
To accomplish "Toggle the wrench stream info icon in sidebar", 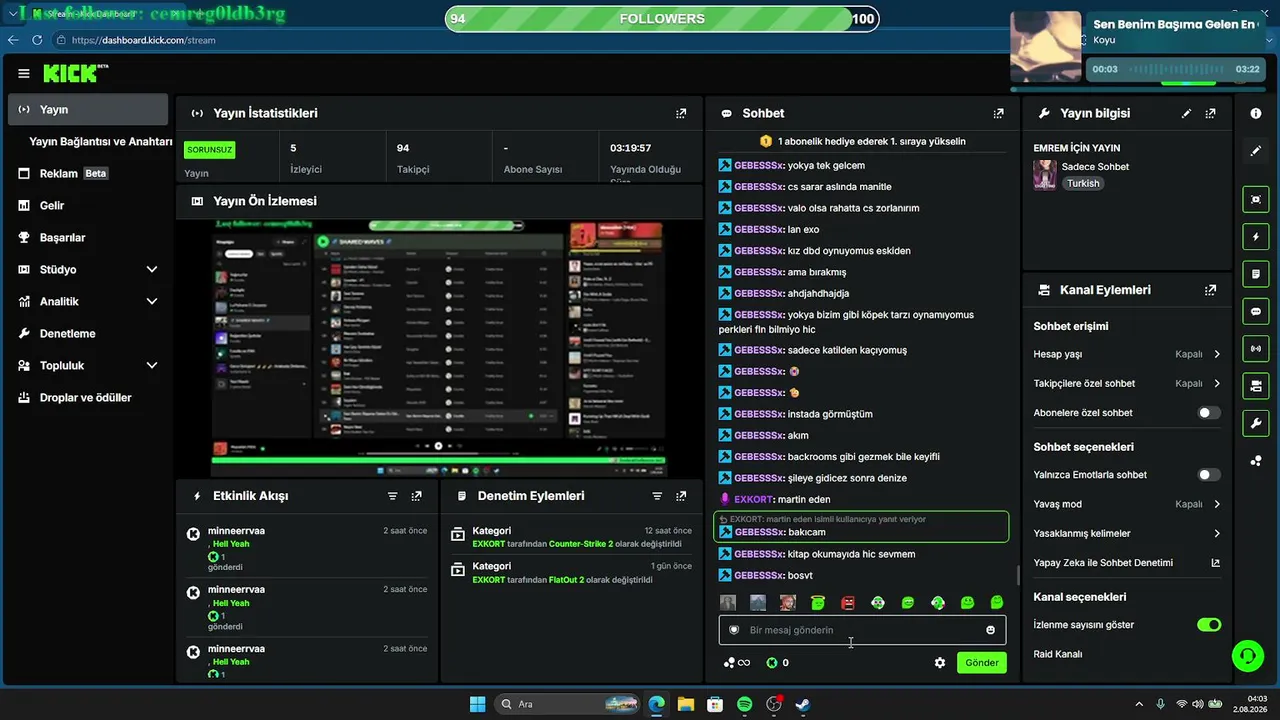I will tap(1256, 423).
